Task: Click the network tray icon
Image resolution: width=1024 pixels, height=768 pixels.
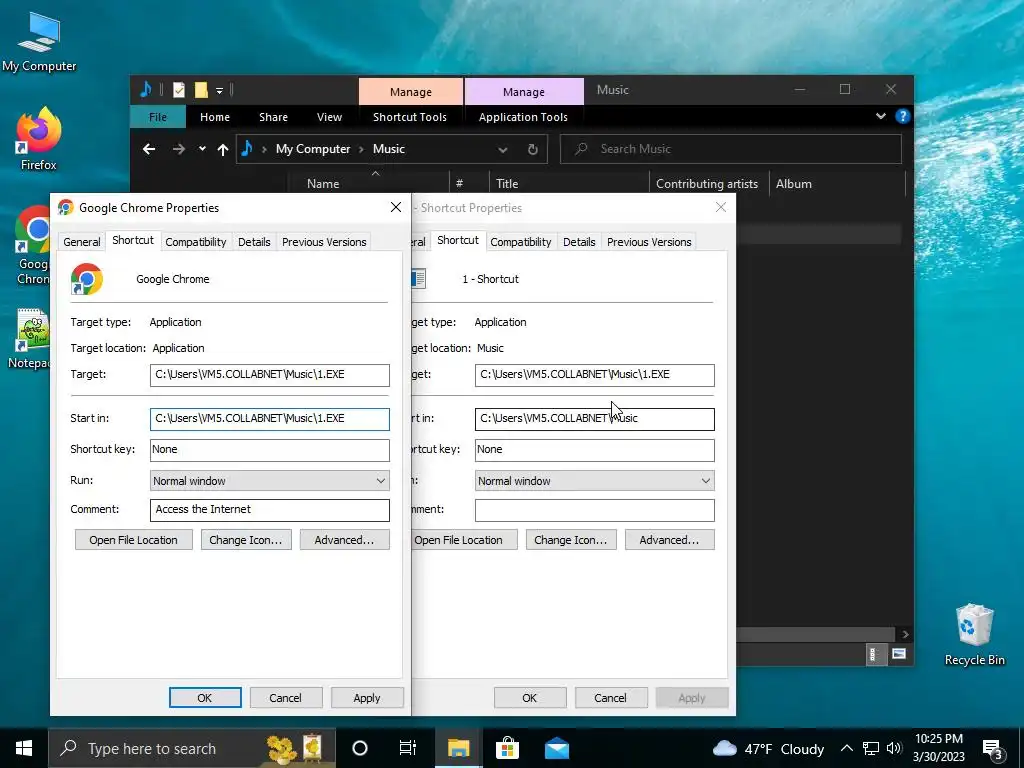Action: pos(871,748)
